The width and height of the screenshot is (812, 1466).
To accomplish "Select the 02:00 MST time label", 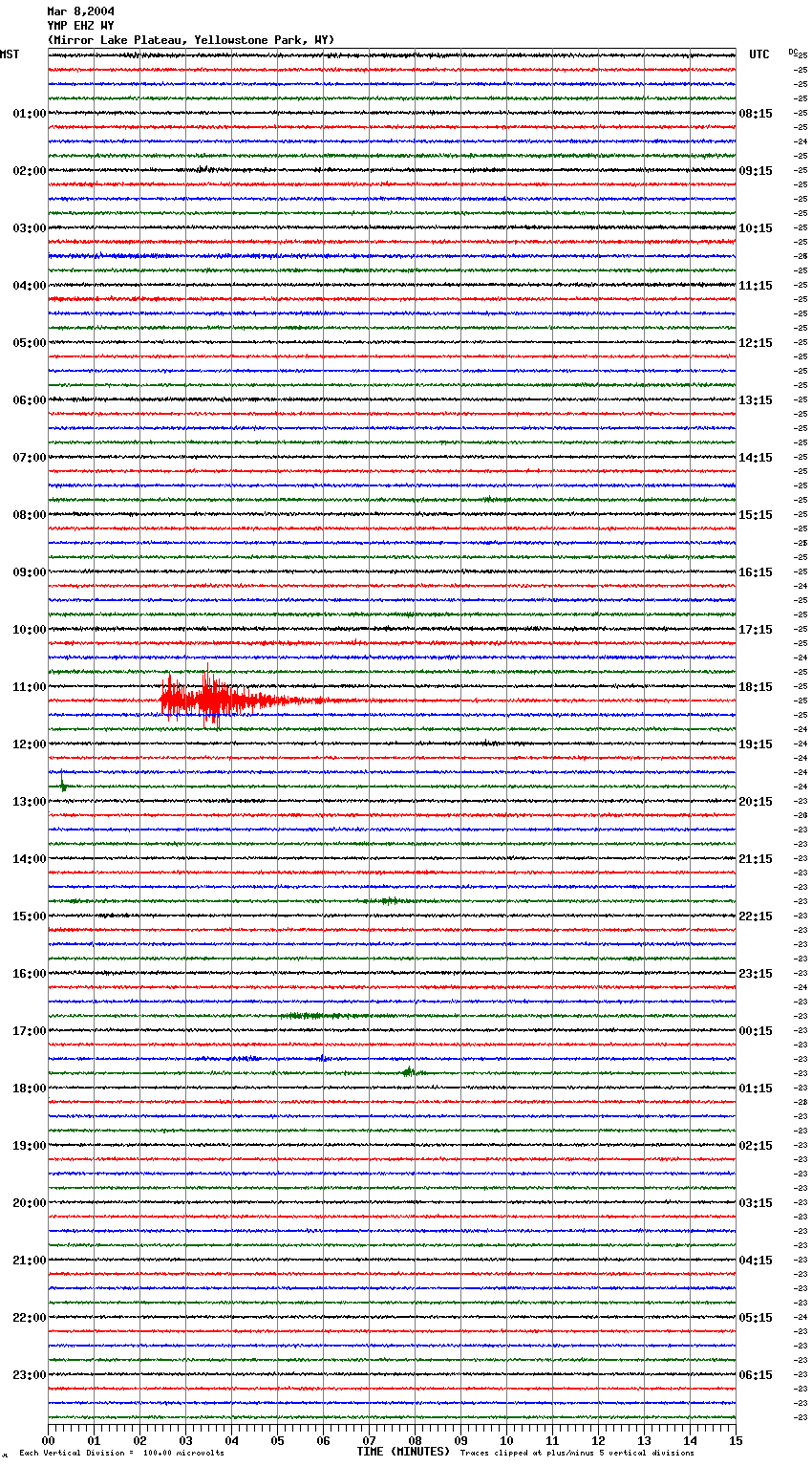I will [x=30, y=171].
